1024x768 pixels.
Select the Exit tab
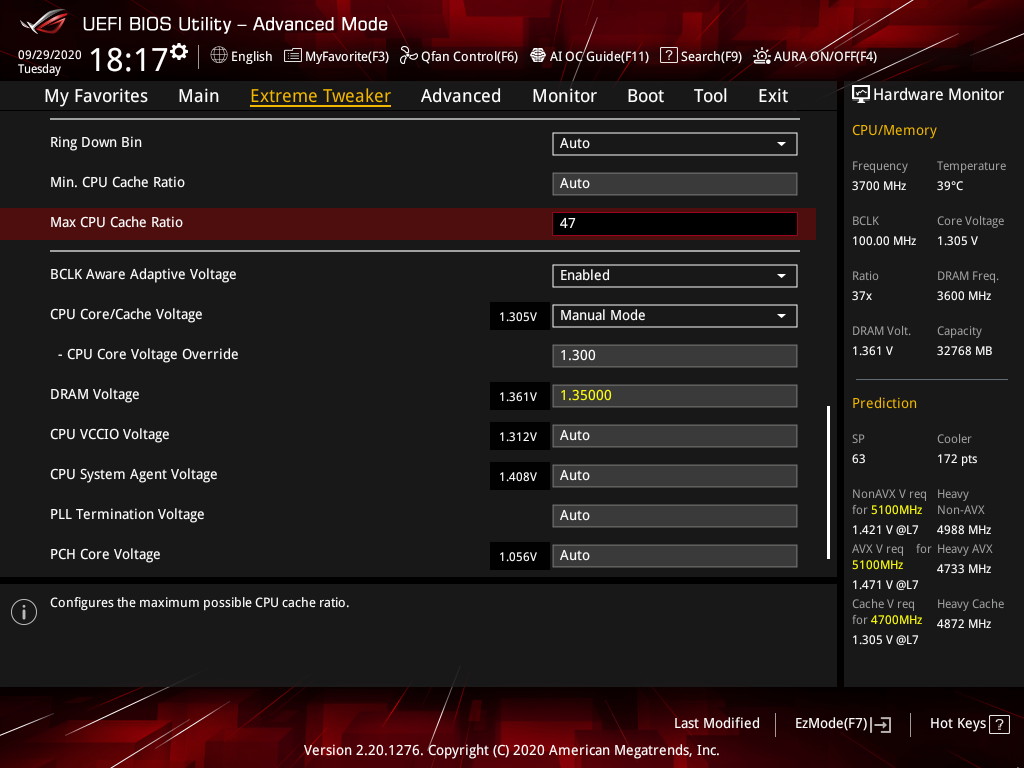773,96
